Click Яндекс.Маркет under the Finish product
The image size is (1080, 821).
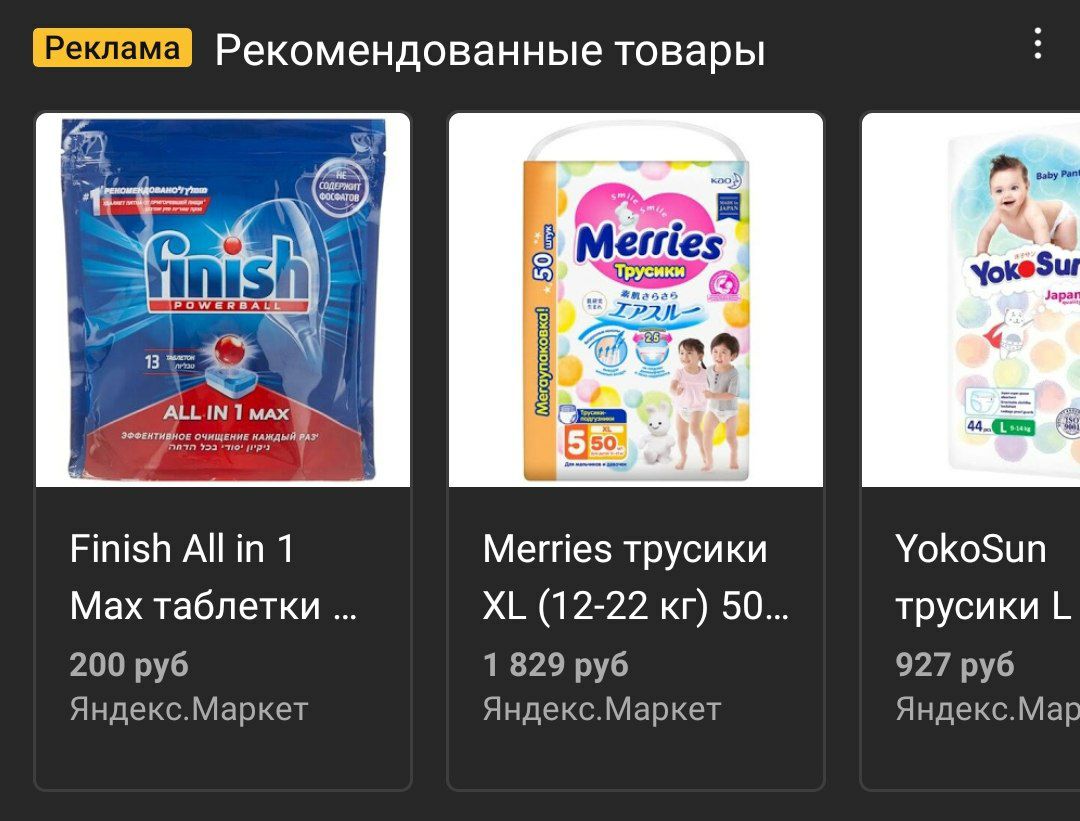coord(189,709)
